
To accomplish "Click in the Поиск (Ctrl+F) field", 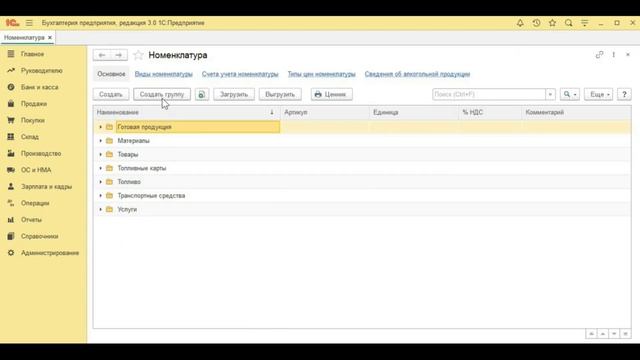I will [489, 94].
